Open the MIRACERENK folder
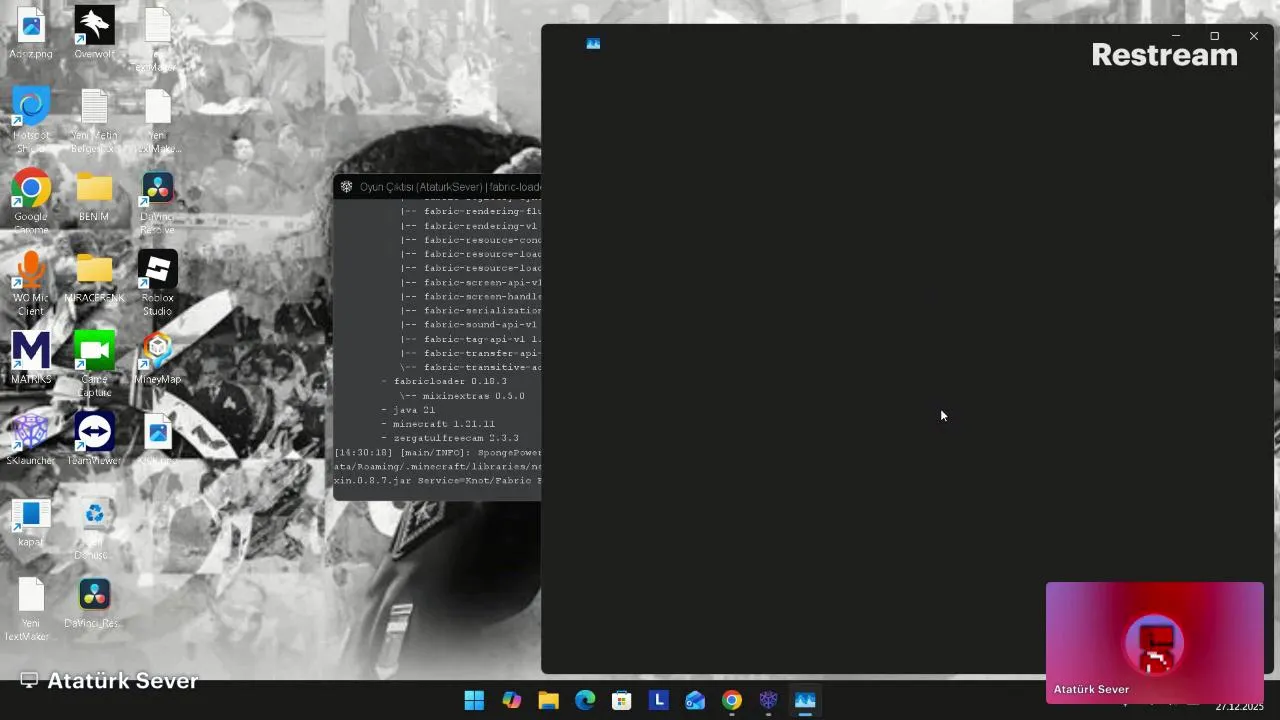This screenshot has width=1280, height=720. click(x=94, y=277)
